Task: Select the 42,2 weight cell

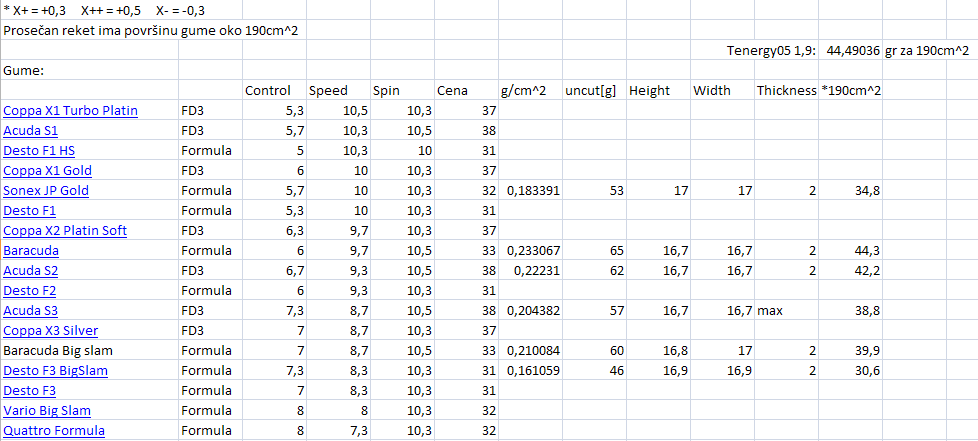Action: tap(850, 271)
